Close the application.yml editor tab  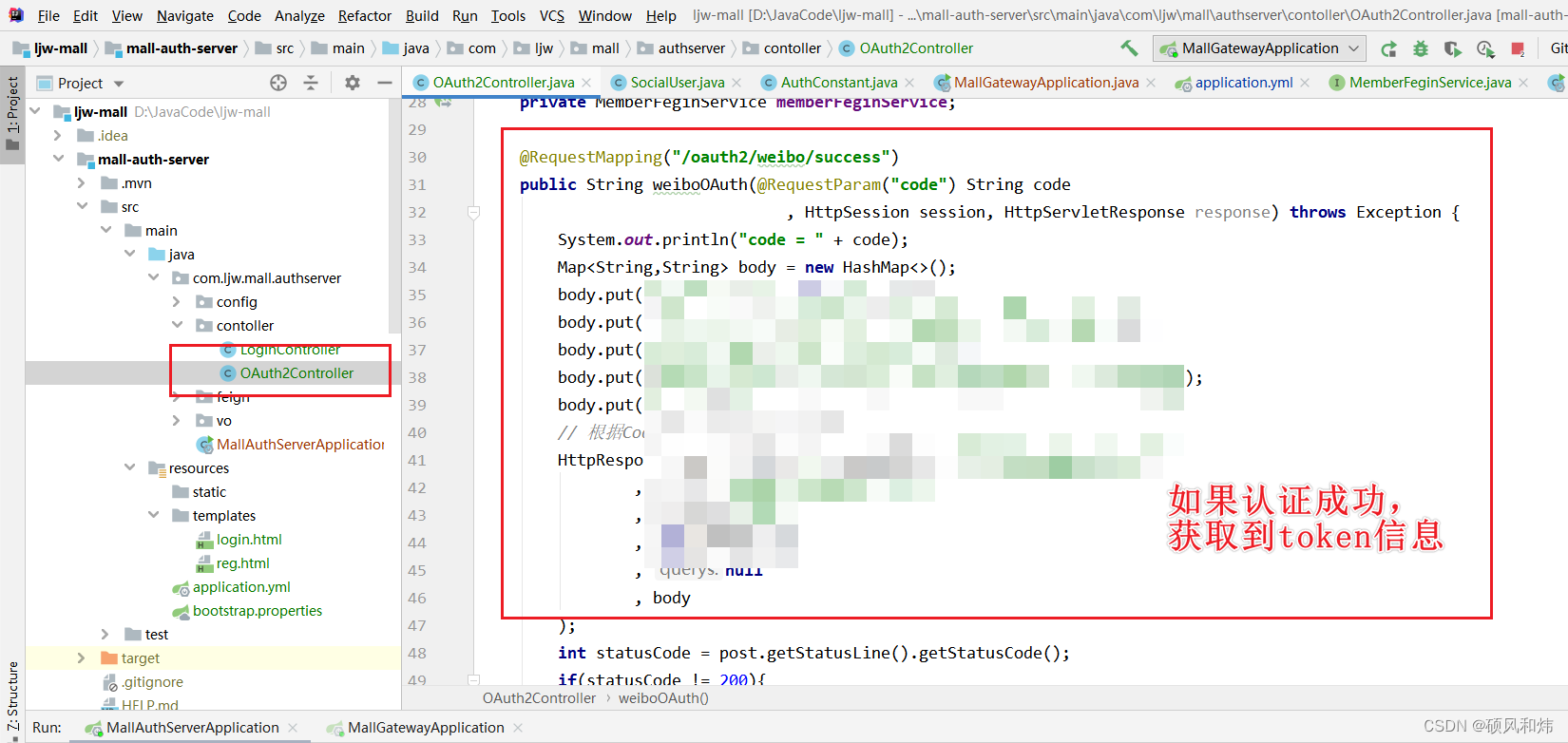pyautogui.click(x=1305, y=83)
